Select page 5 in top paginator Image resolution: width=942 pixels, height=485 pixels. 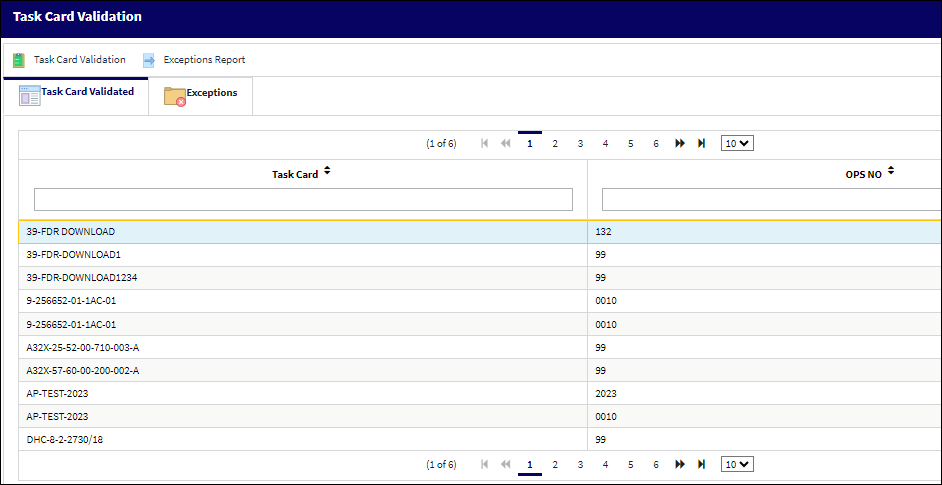coord(631,144)
